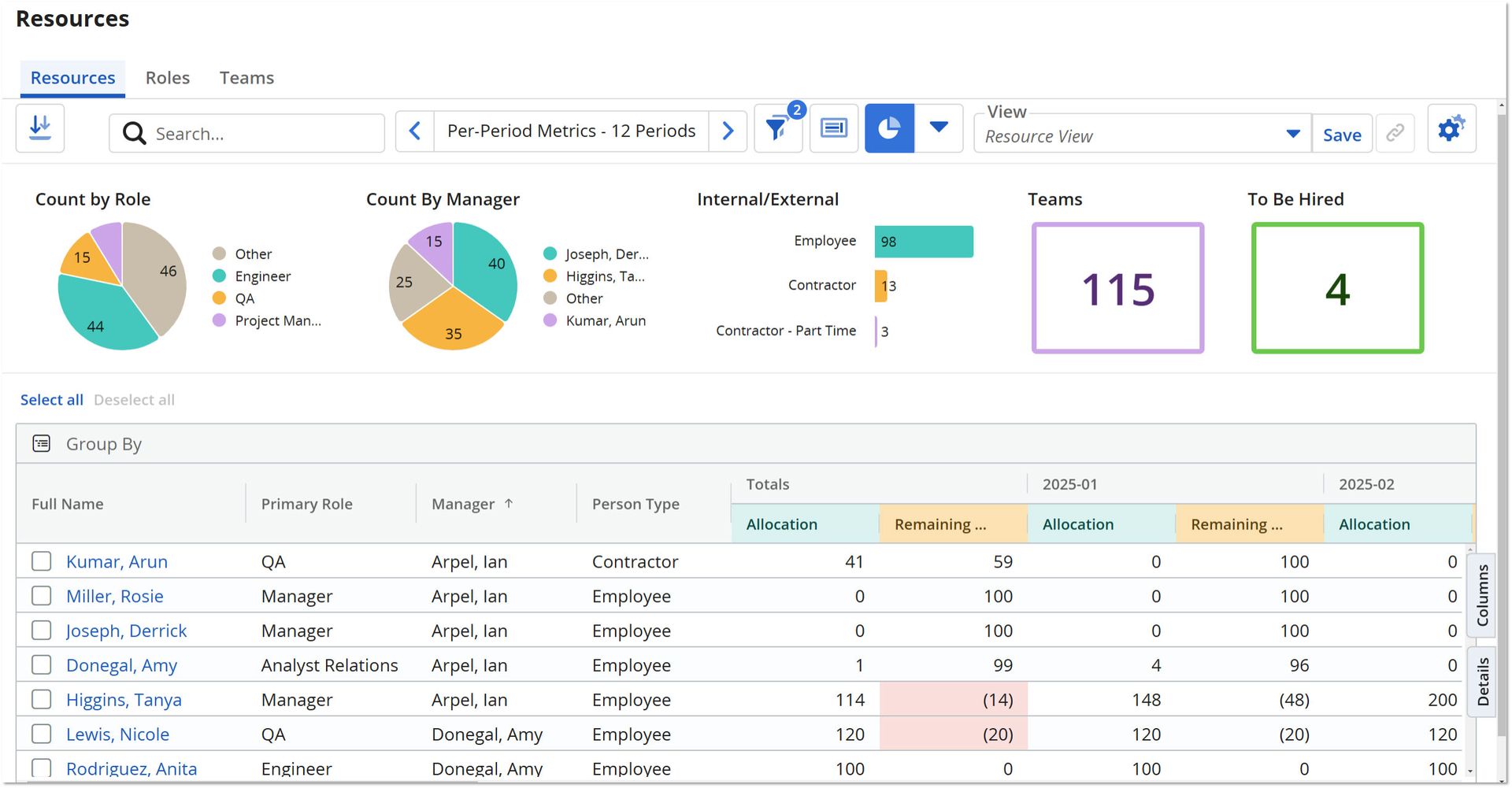This screenshot has height=788, width=1512.
Task: Click the Engineer teal legend swatch
Action: [x=220, y=276]
